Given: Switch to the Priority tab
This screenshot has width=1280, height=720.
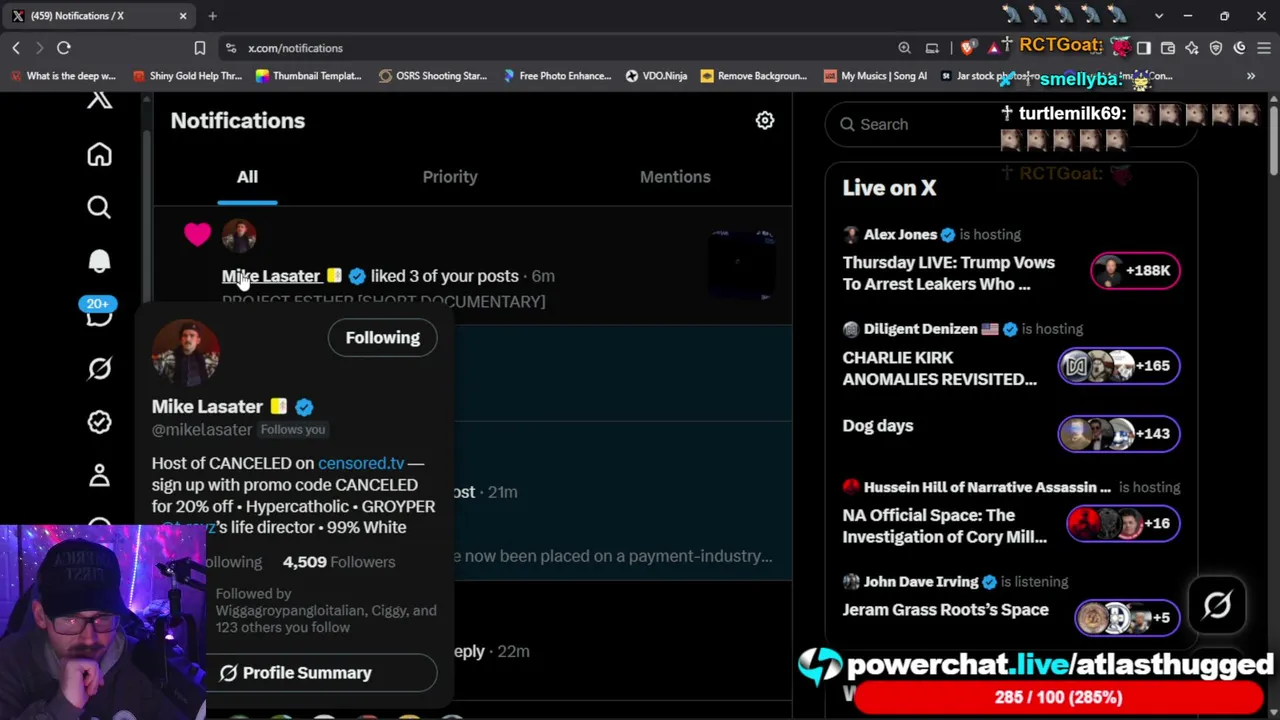Looking at the screenshot, I should click(450, 177).
